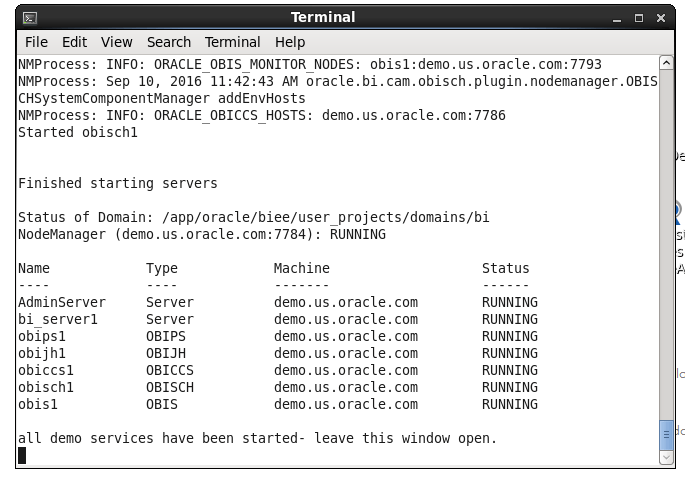Minimize the Terminal window

[x=617, y=18]
